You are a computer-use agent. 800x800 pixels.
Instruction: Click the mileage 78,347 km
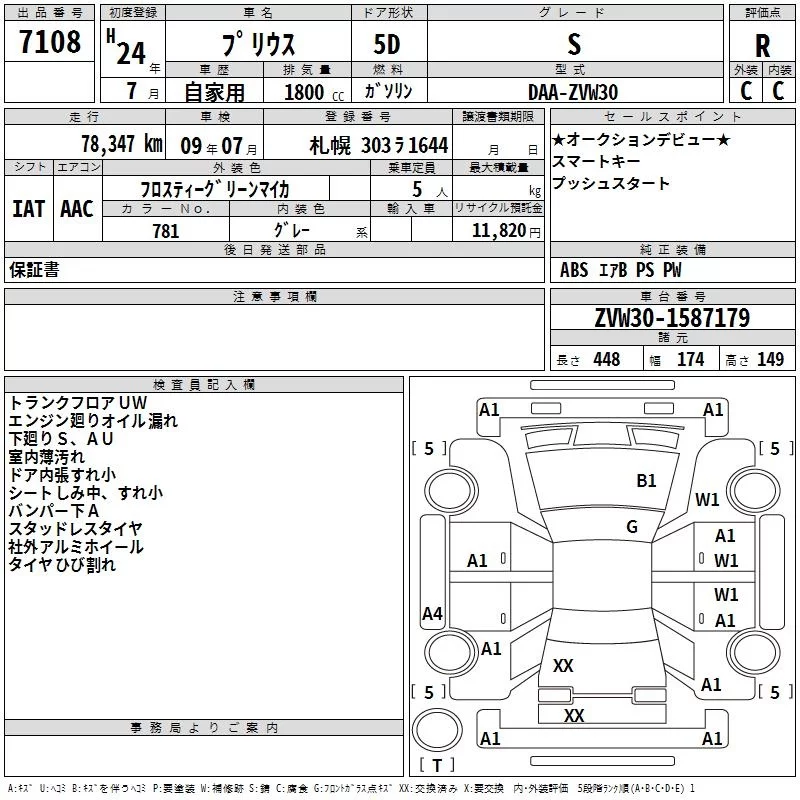[122, 144]
